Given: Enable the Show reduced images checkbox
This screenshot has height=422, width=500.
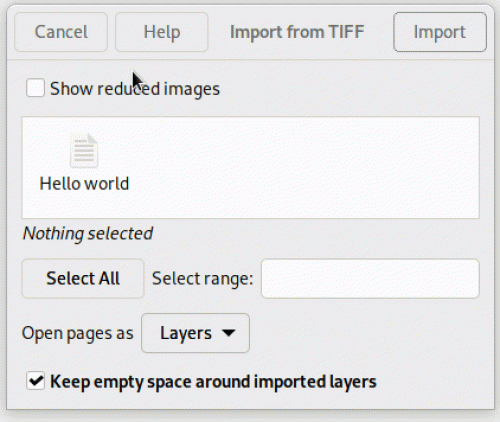Looking at the screenshot, I should pos(35,88).
